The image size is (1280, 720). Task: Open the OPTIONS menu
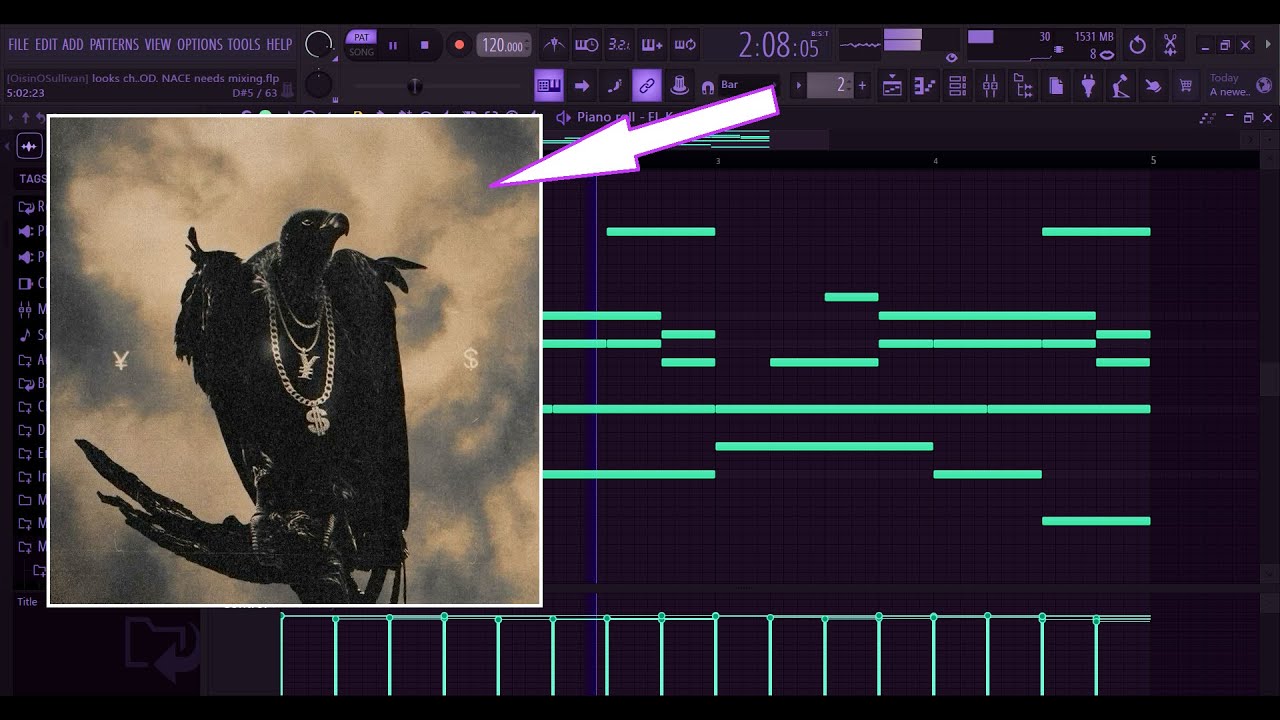199,44
